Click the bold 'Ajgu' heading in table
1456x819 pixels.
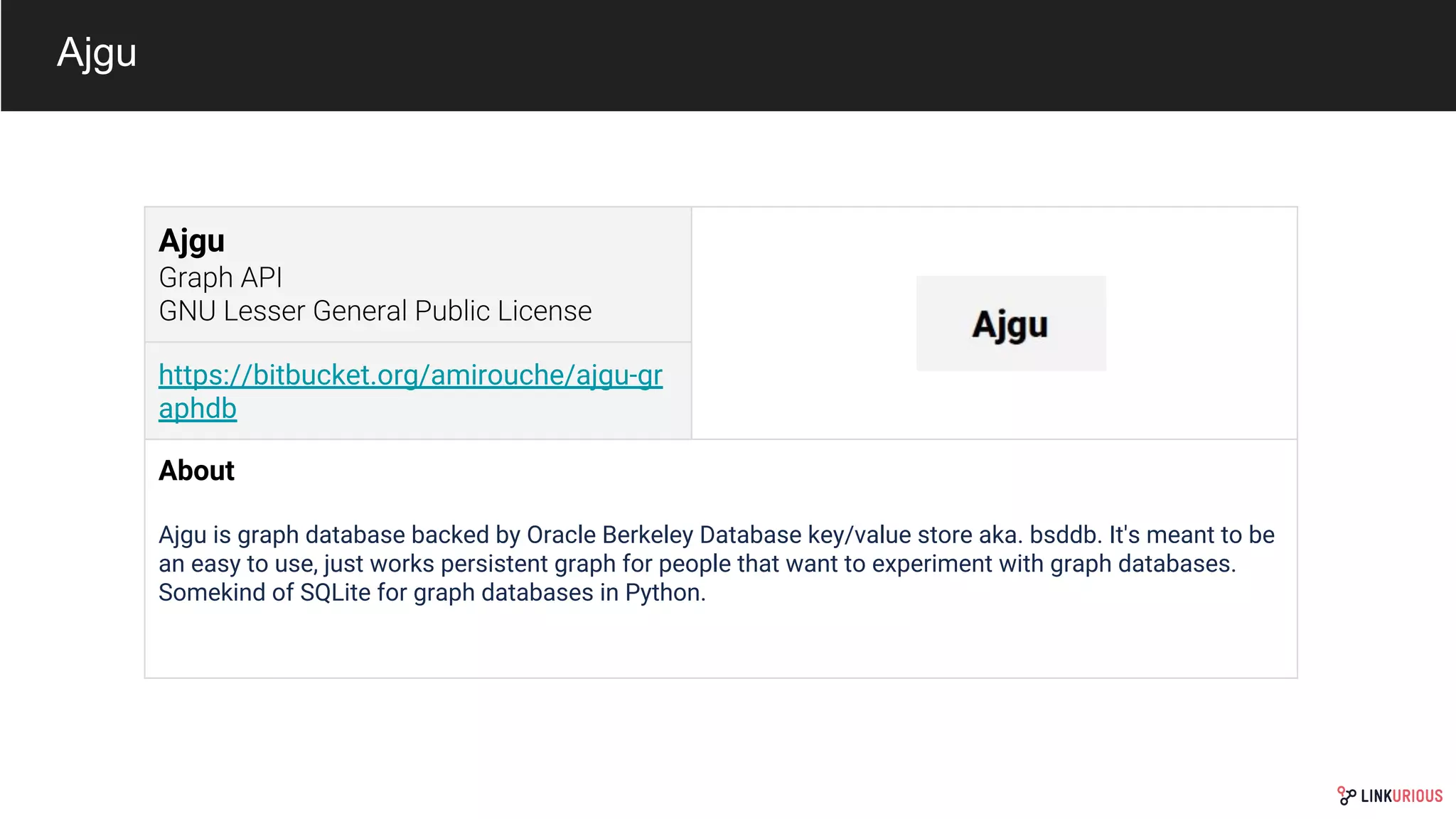[192, 240]
